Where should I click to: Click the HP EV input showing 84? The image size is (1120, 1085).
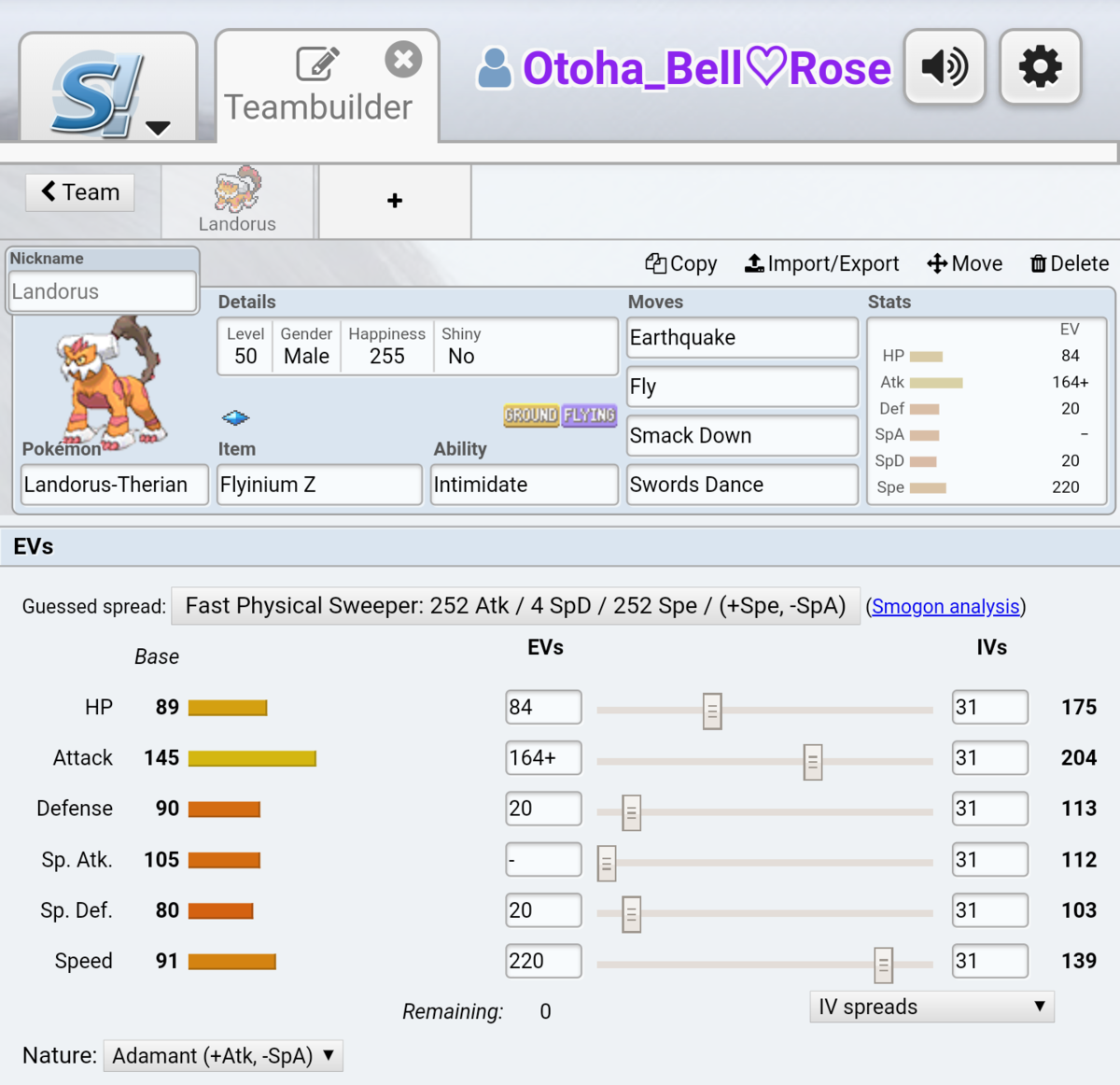point(543,707)
